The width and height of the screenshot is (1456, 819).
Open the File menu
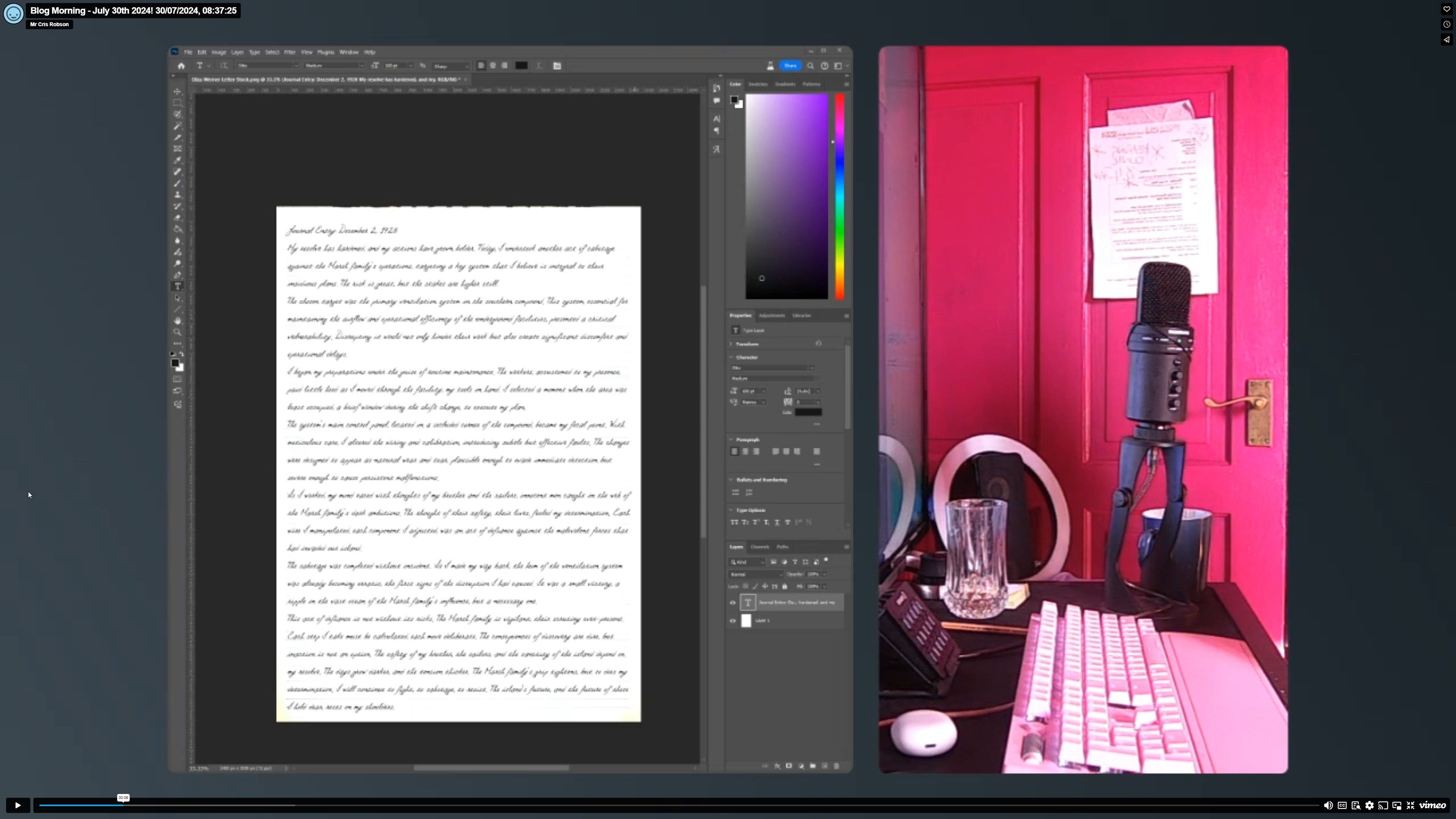coord(188,52)
